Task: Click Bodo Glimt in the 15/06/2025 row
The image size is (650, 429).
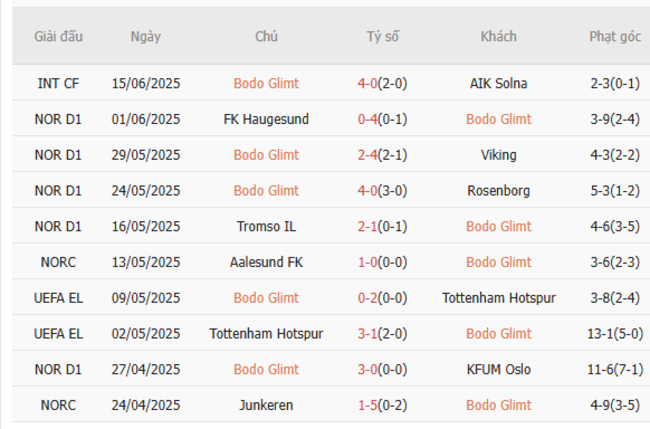Action: point(266,84)
